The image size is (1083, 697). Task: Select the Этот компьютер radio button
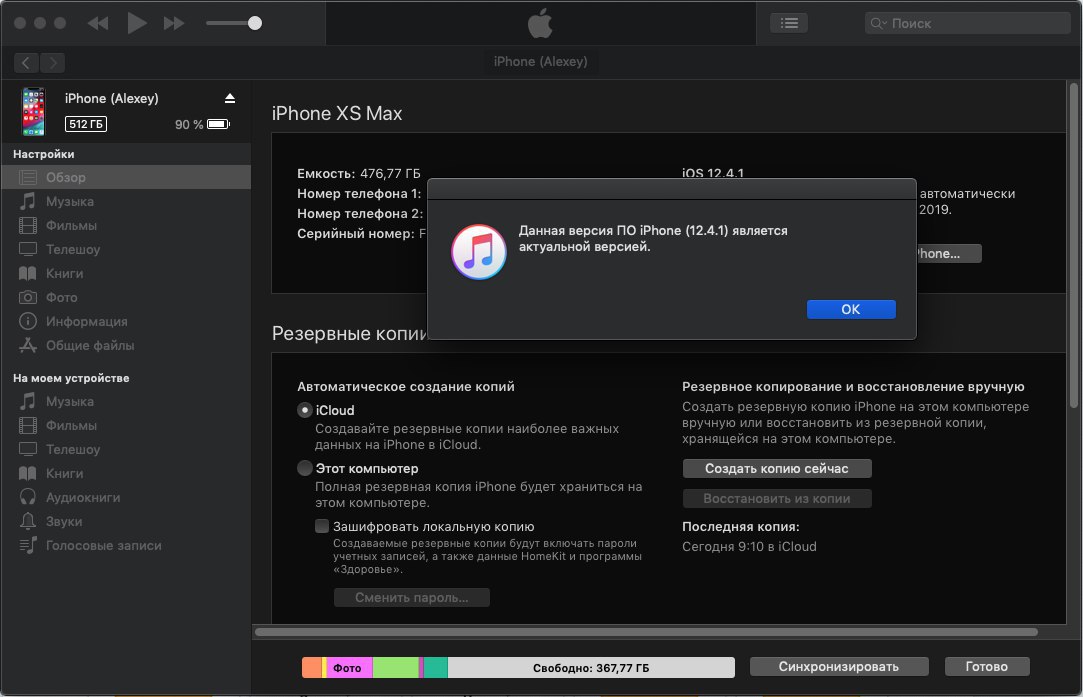click(305, 468)
